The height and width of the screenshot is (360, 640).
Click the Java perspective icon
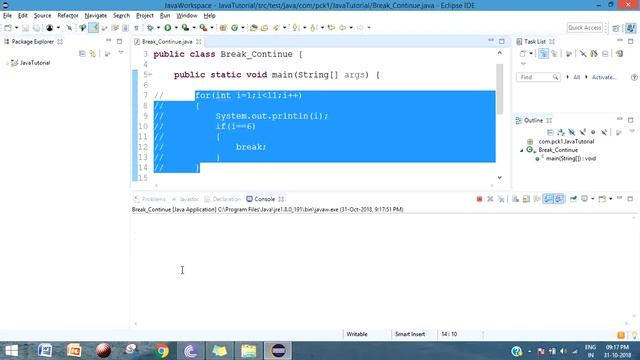click(631, 28)
